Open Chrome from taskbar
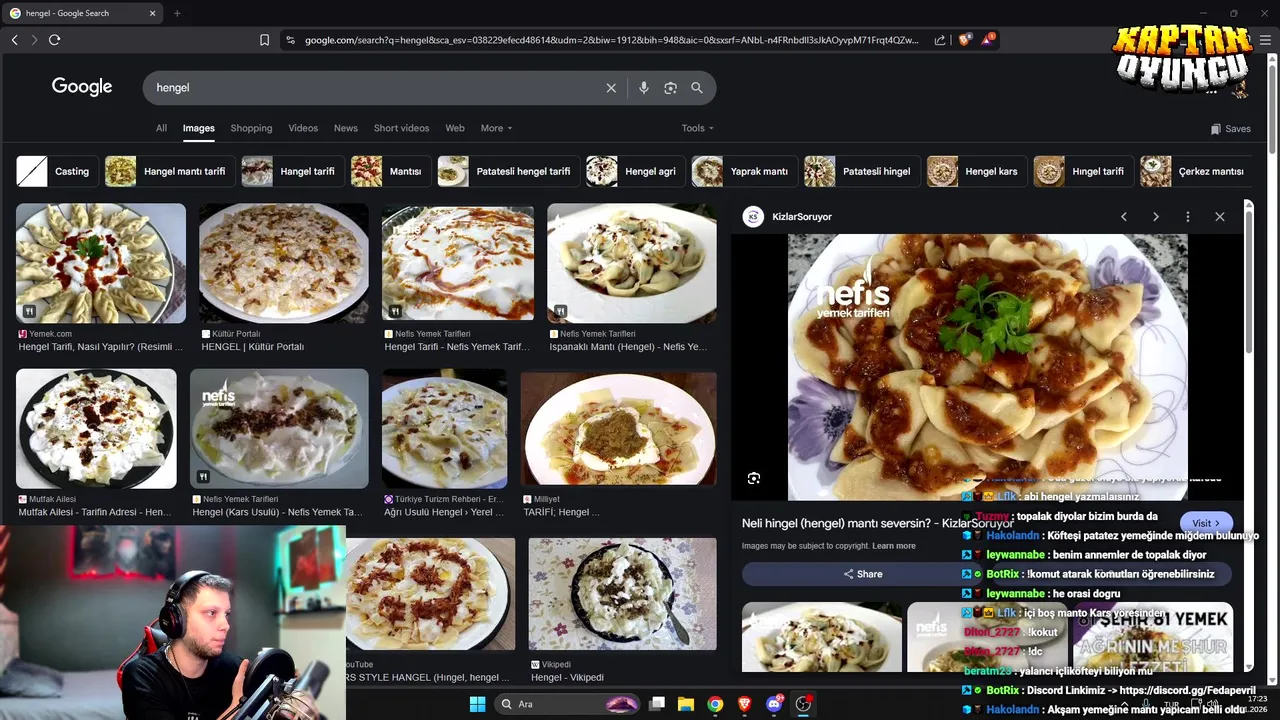Viewport: 1280px width, 720px height. 715,704
